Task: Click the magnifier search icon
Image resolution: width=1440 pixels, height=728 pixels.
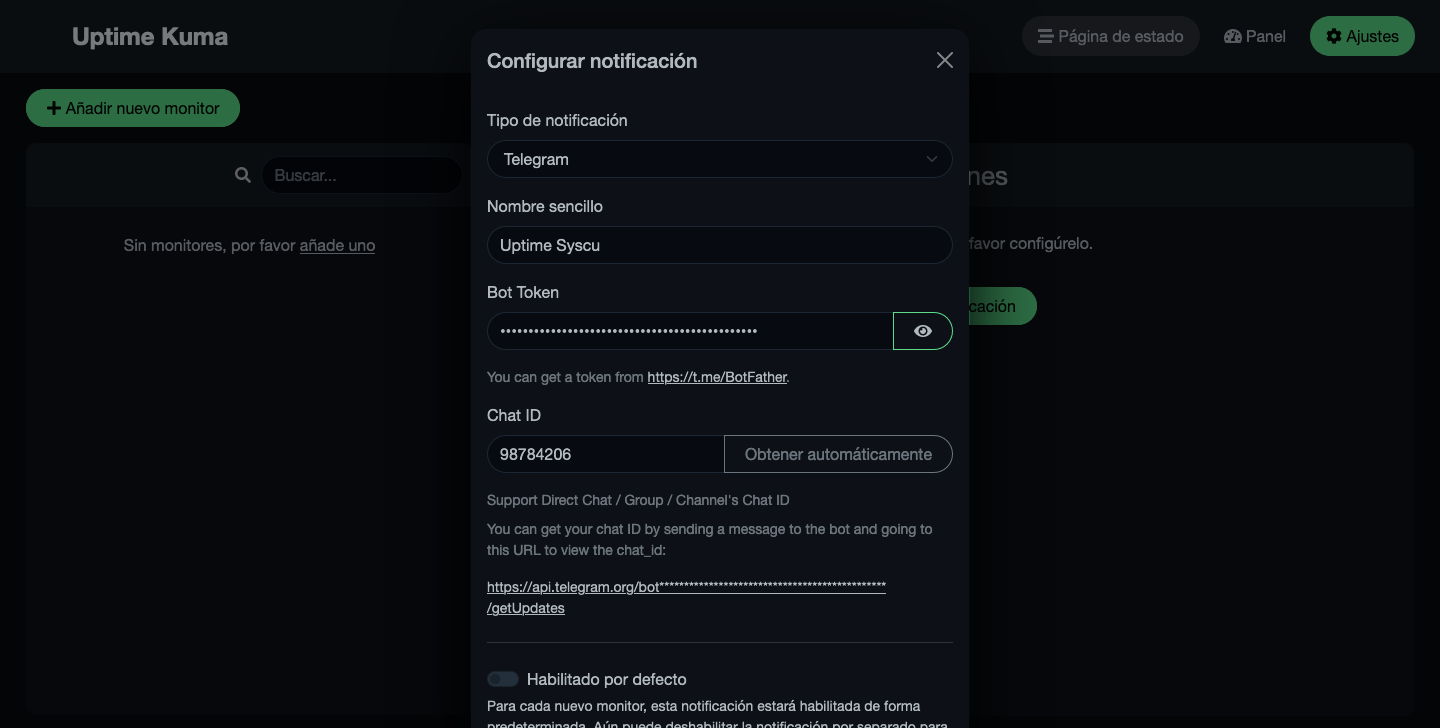Action: tap(243, 175)
